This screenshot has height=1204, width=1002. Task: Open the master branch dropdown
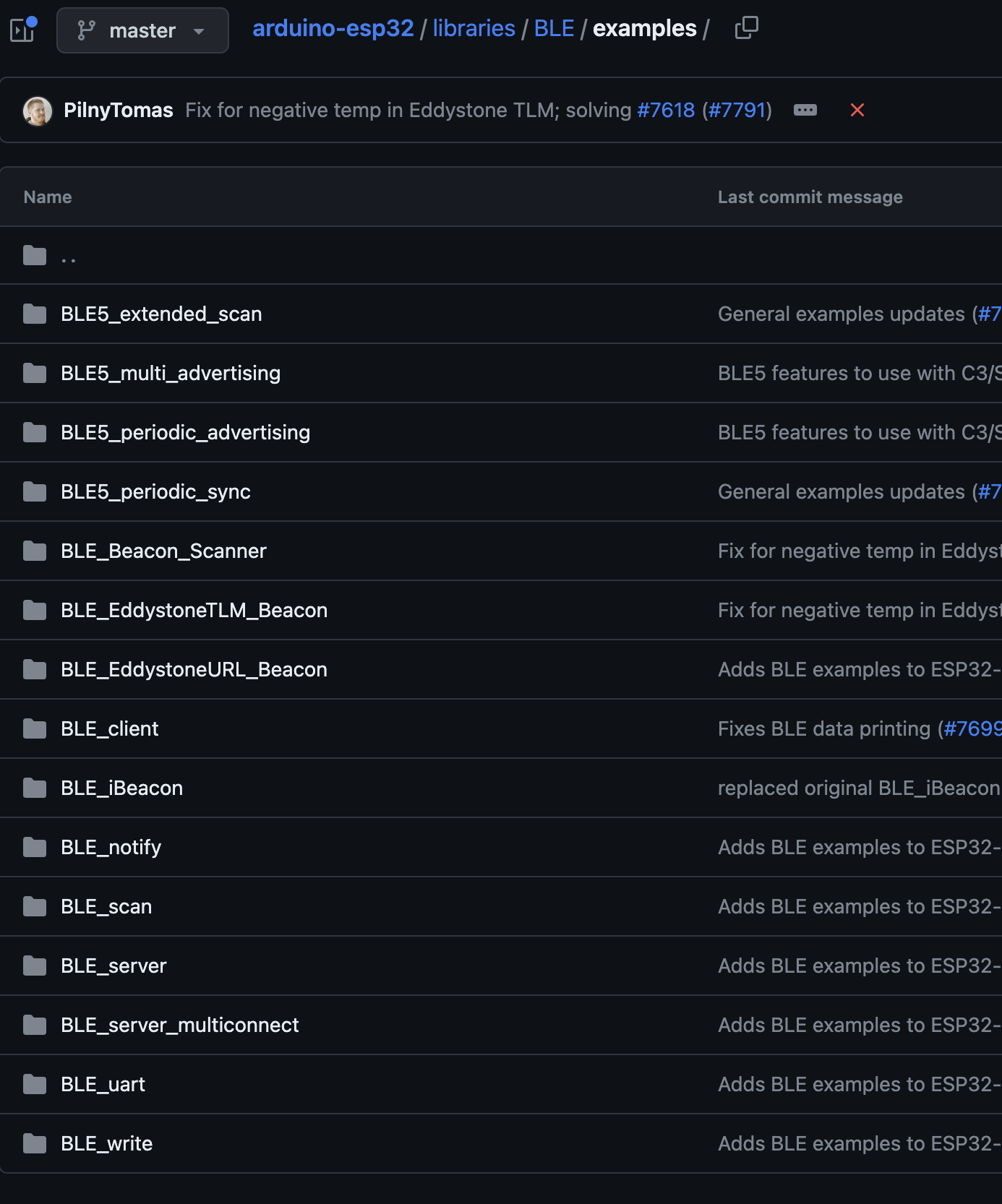tap(142, 30)
